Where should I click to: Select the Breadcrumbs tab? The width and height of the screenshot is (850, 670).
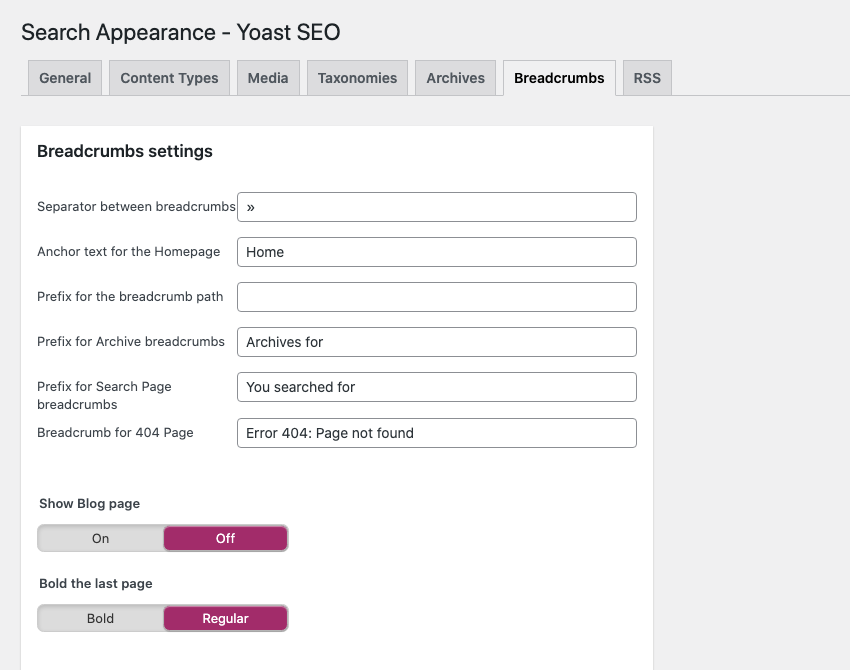tap(559, 78)
